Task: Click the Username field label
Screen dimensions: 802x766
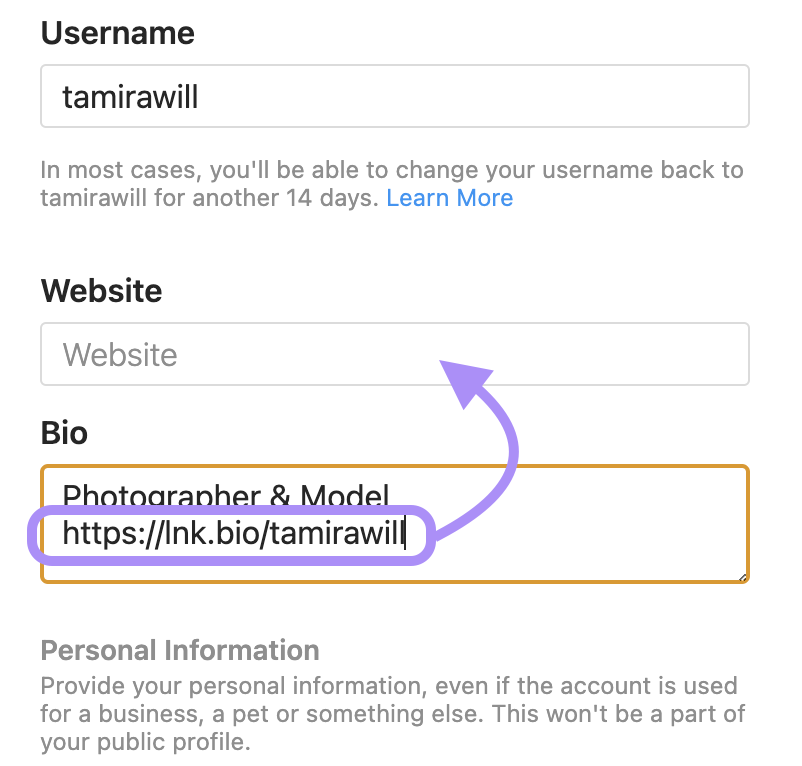Action: click(117, 33)
